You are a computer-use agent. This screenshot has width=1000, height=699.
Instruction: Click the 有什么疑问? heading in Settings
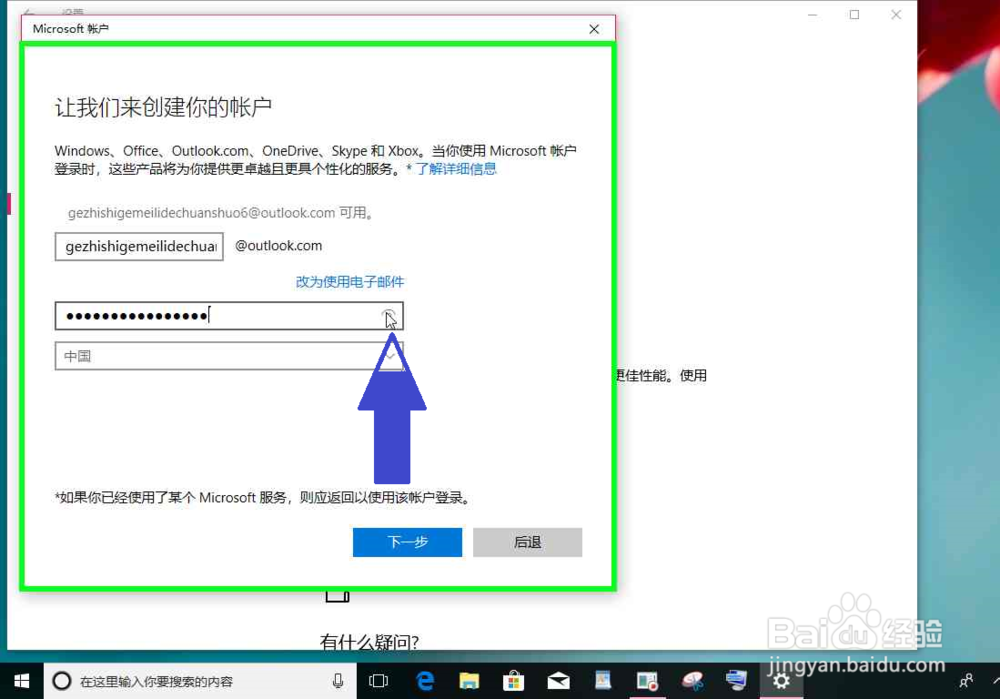[x=369, y=642]
